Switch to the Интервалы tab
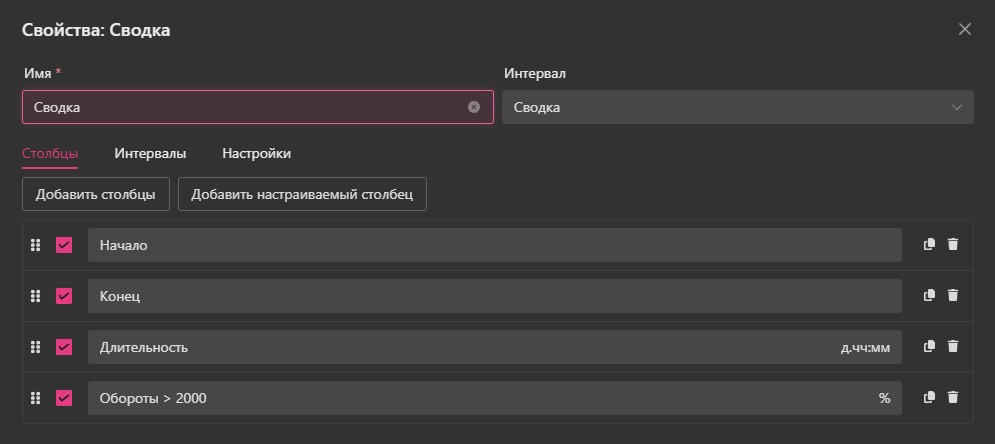Image resolution: width=995 pixels, height=444 pixels. point(150,154)
